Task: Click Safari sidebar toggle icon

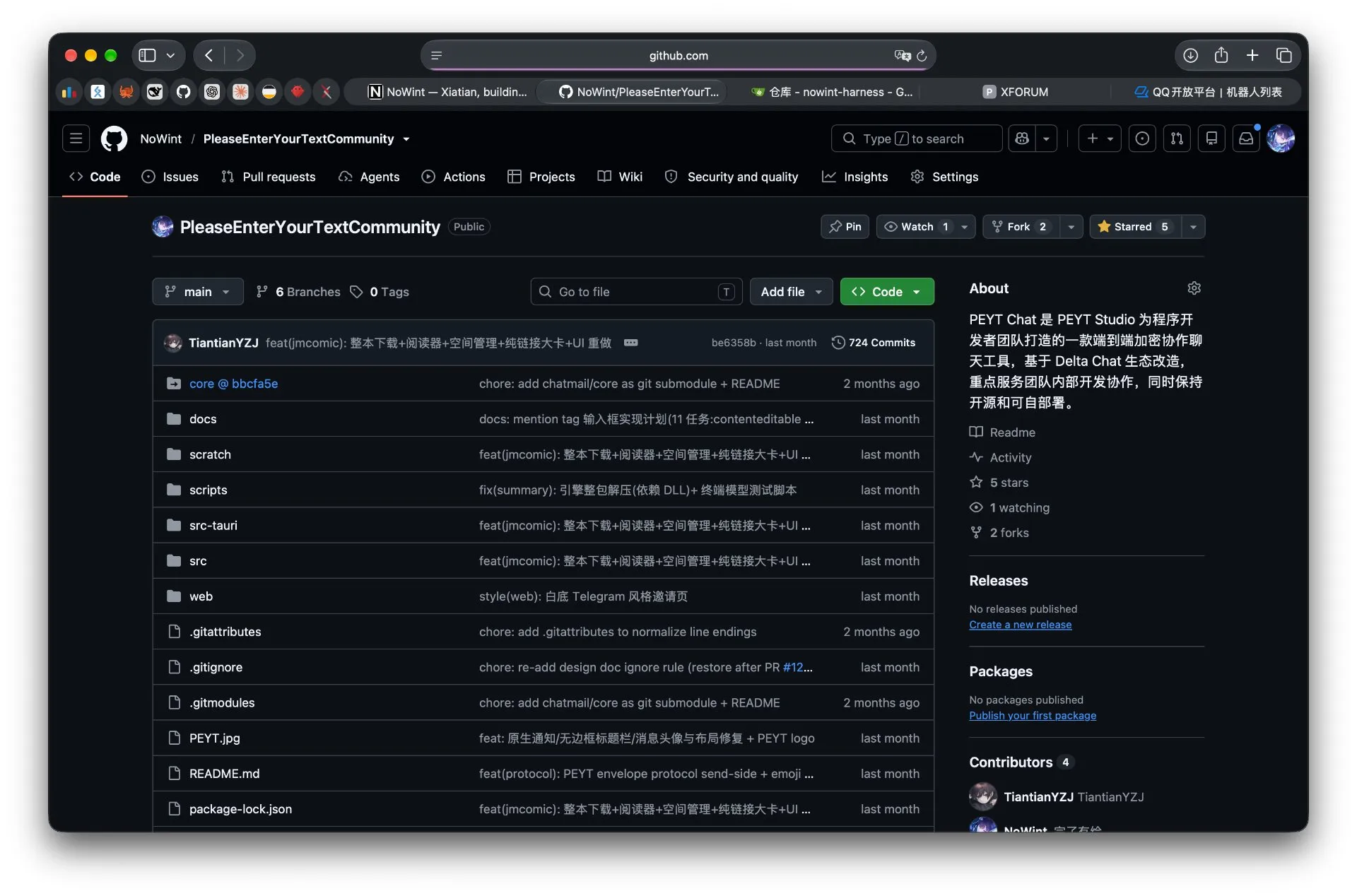Action: point(147,55)
